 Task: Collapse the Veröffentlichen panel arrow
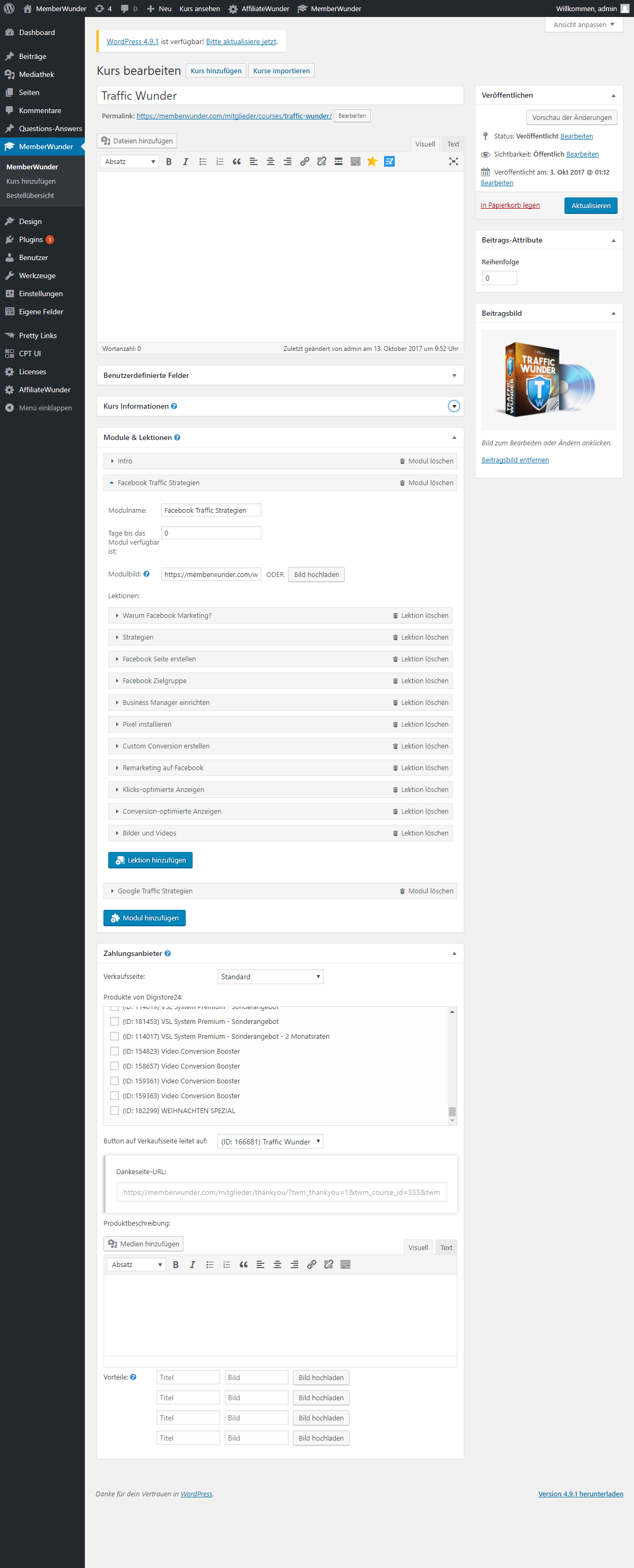click(x=613, y=96)
